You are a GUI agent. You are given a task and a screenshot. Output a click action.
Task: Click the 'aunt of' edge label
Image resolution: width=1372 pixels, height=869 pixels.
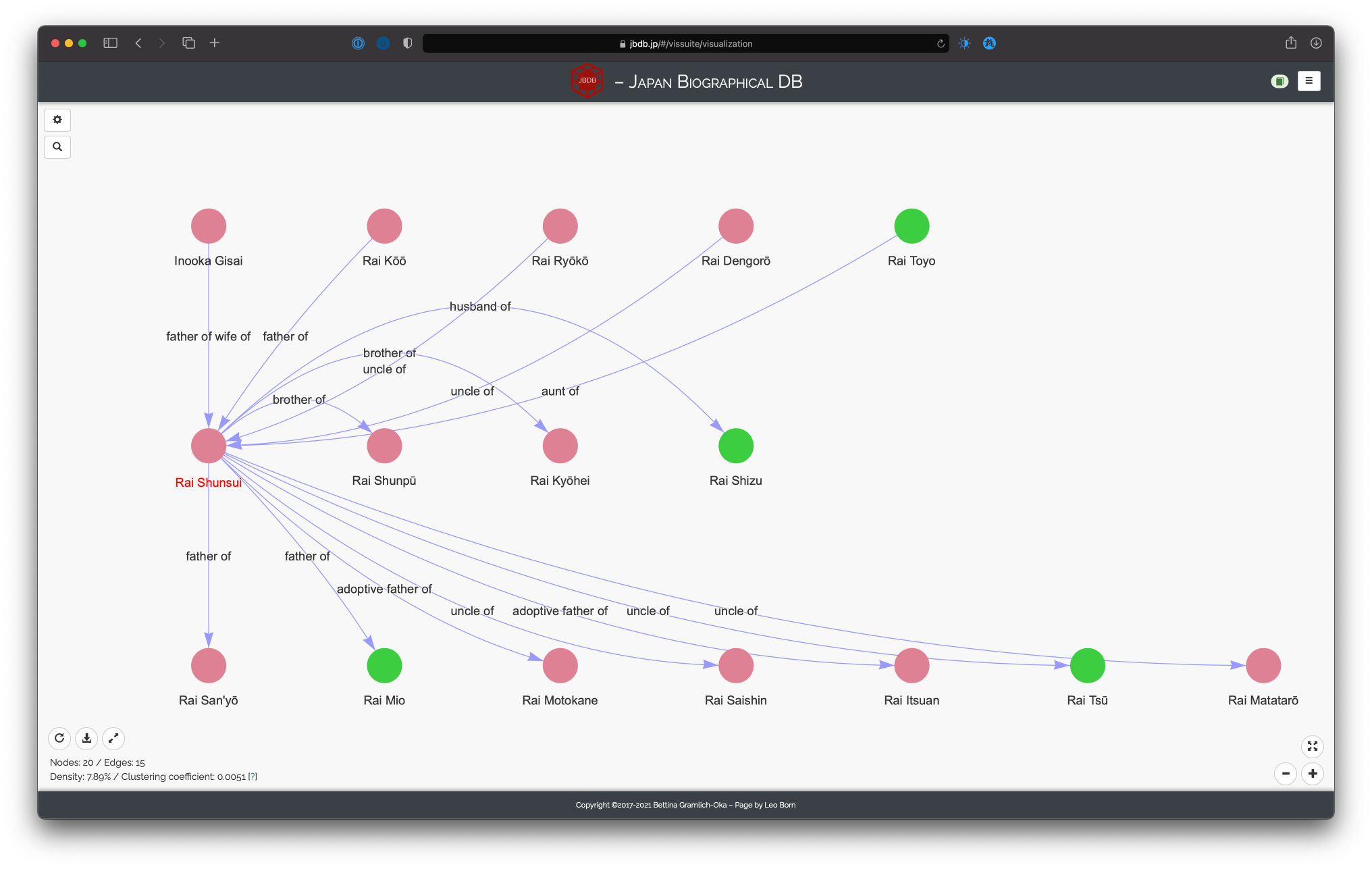[x=560, y=391]
